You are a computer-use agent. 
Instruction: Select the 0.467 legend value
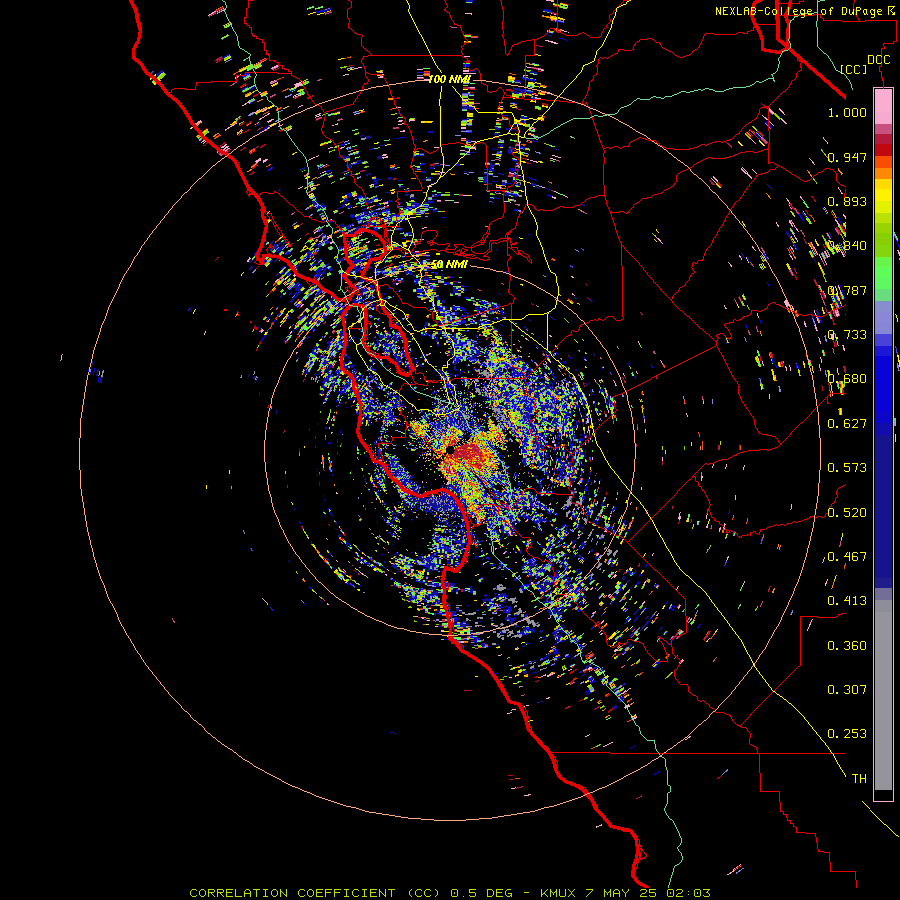[x=847, y=557]
